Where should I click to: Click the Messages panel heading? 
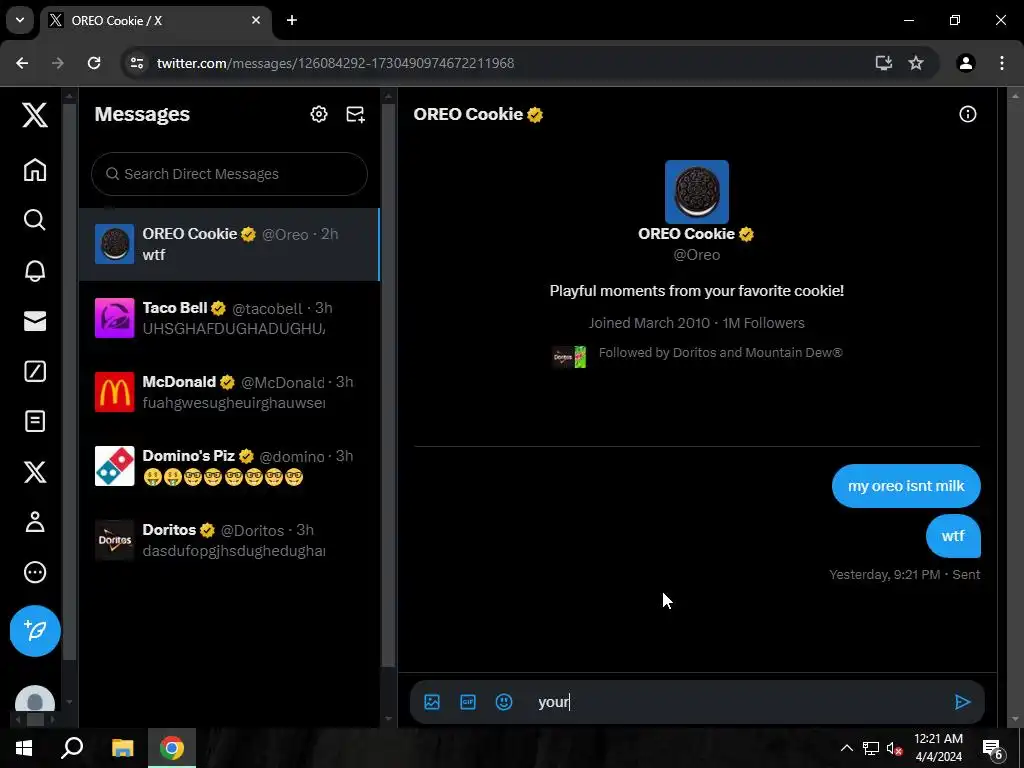tap(142, 114)
